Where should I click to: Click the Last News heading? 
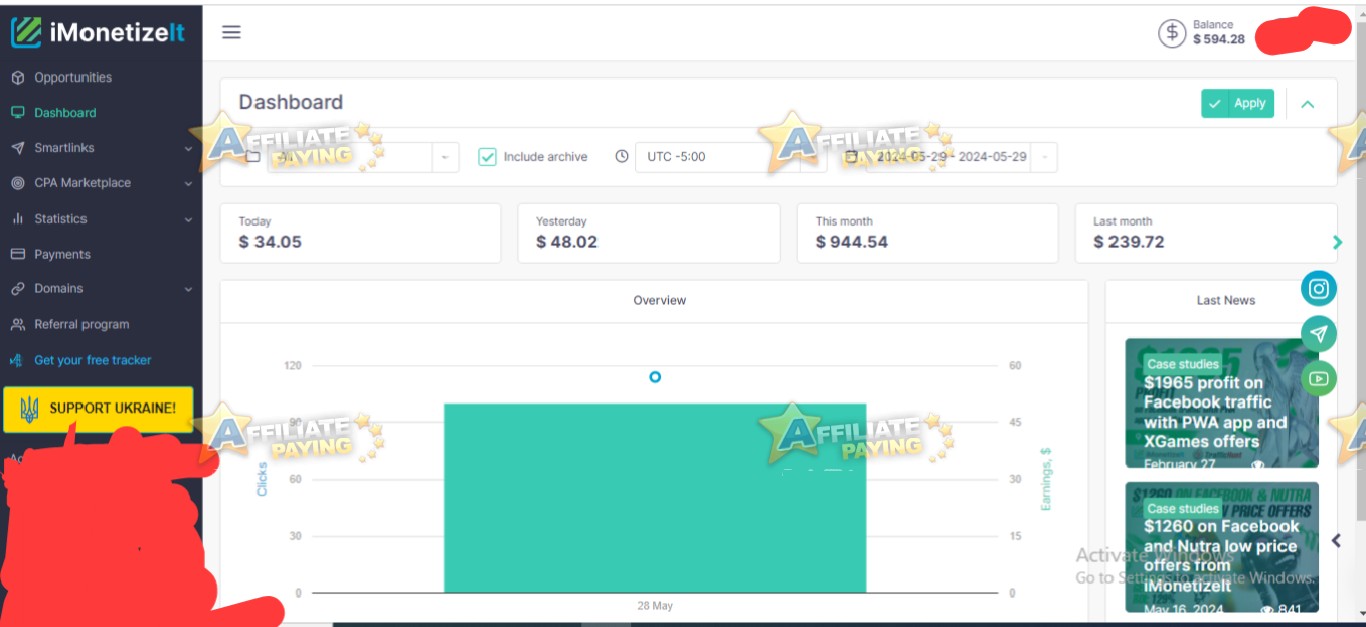click(x=1225, y=300)
